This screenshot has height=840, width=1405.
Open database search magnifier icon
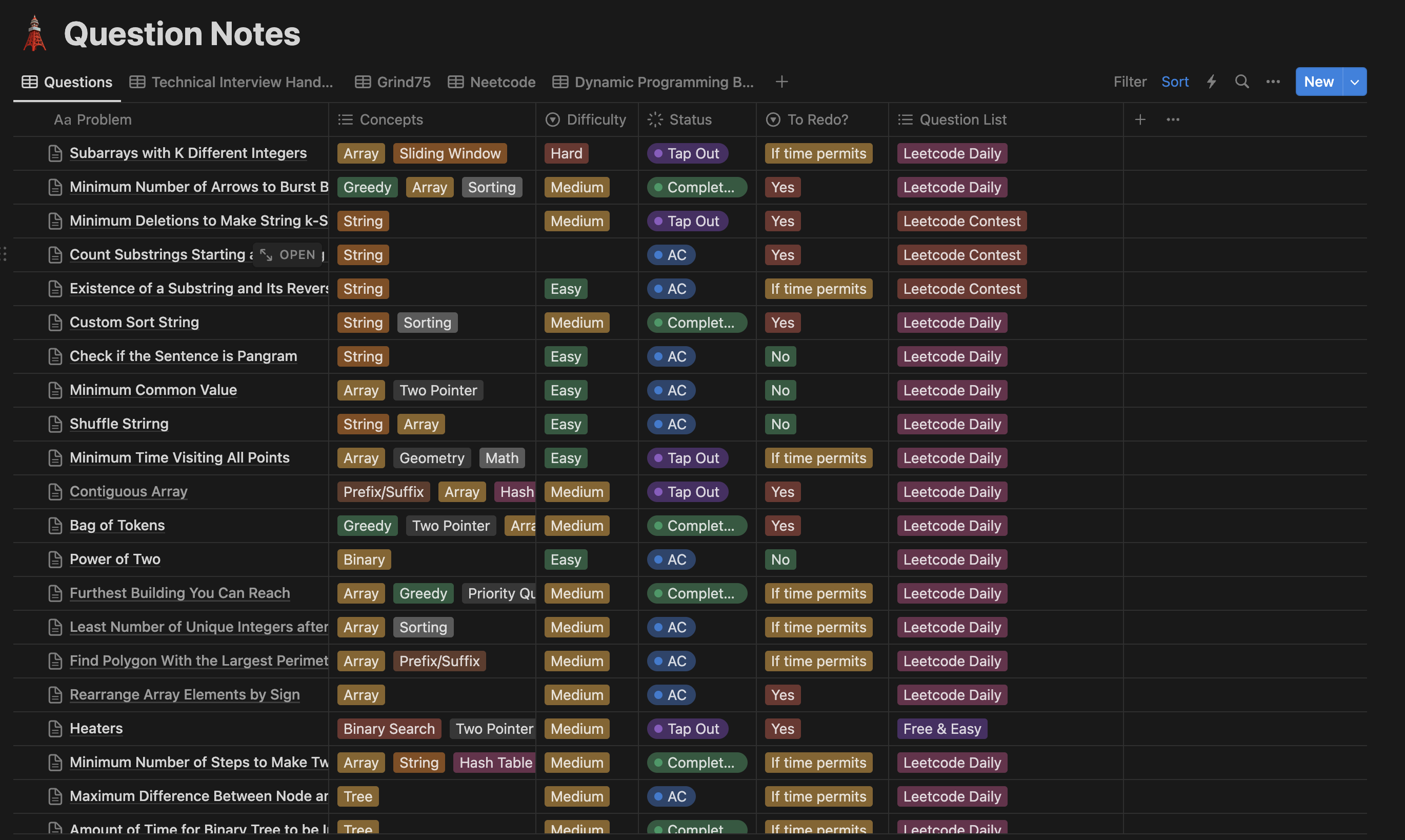point(1242,82)
